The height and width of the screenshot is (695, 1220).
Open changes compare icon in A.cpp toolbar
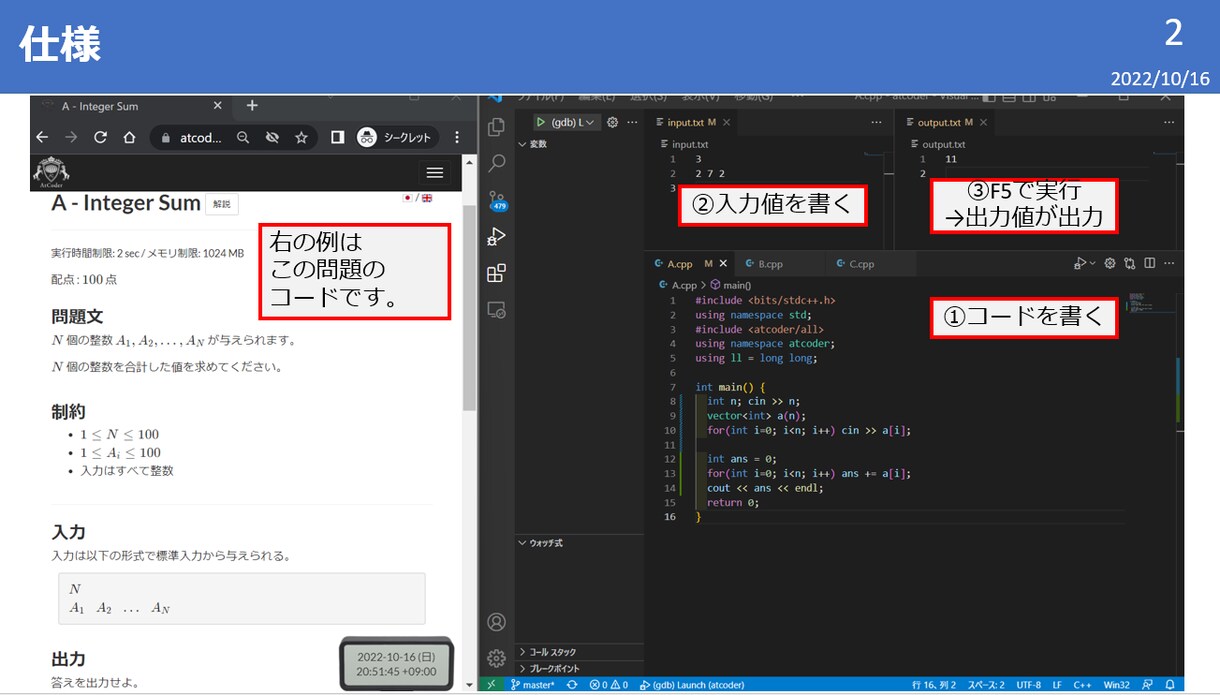click(1129, 263)
